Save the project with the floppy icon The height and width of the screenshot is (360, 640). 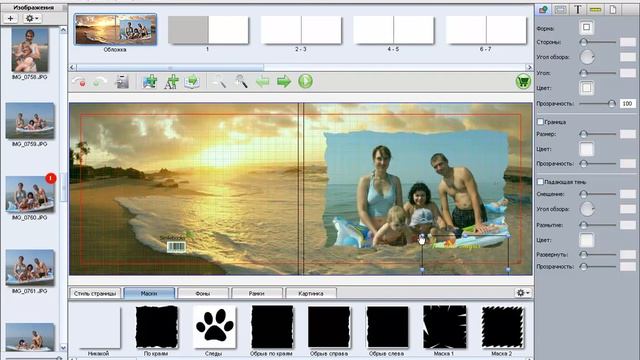[122, 82]
